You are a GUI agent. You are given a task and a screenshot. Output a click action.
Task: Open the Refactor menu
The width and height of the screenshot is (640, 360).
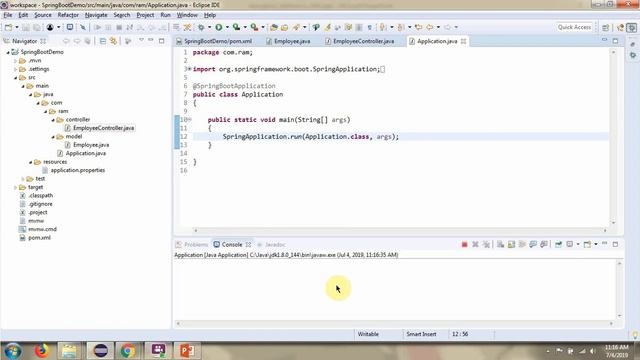point(68,15)
